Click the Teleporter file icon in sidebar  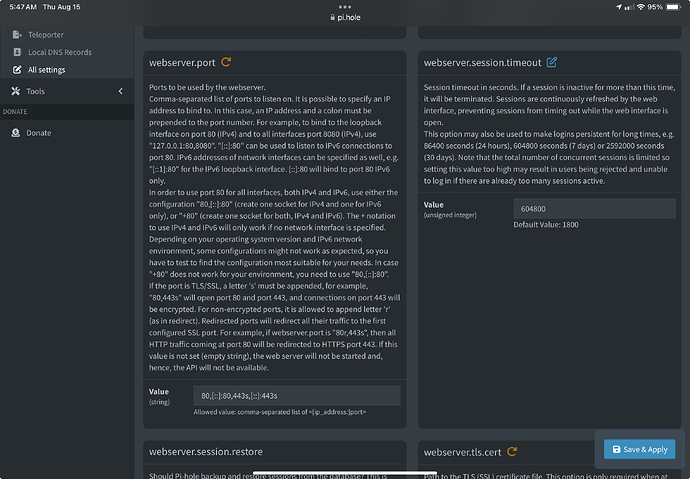16,34
